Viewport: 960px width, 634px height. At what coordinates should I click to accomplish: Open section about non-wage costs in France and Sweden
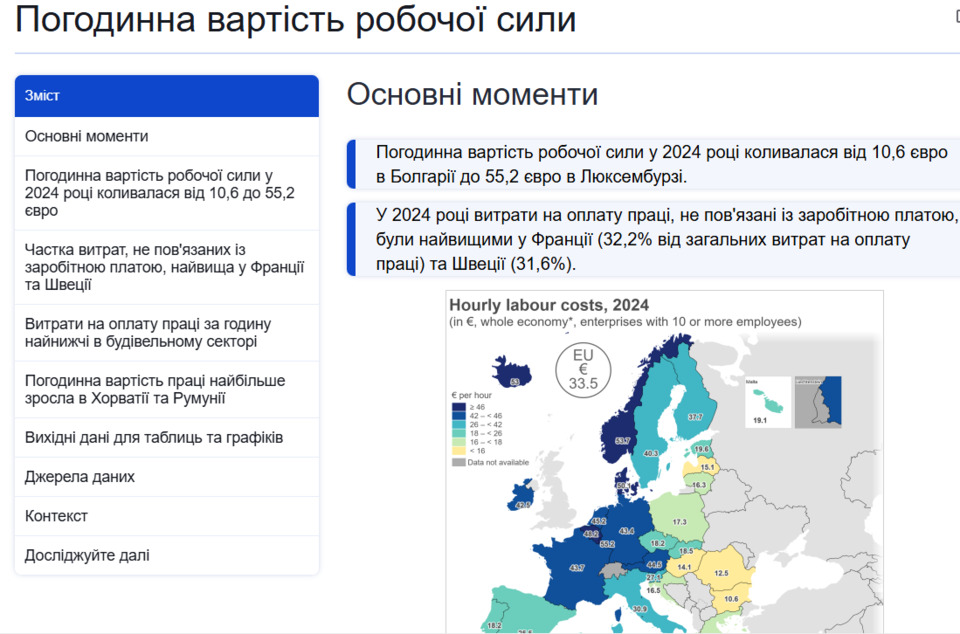[164, 267]
